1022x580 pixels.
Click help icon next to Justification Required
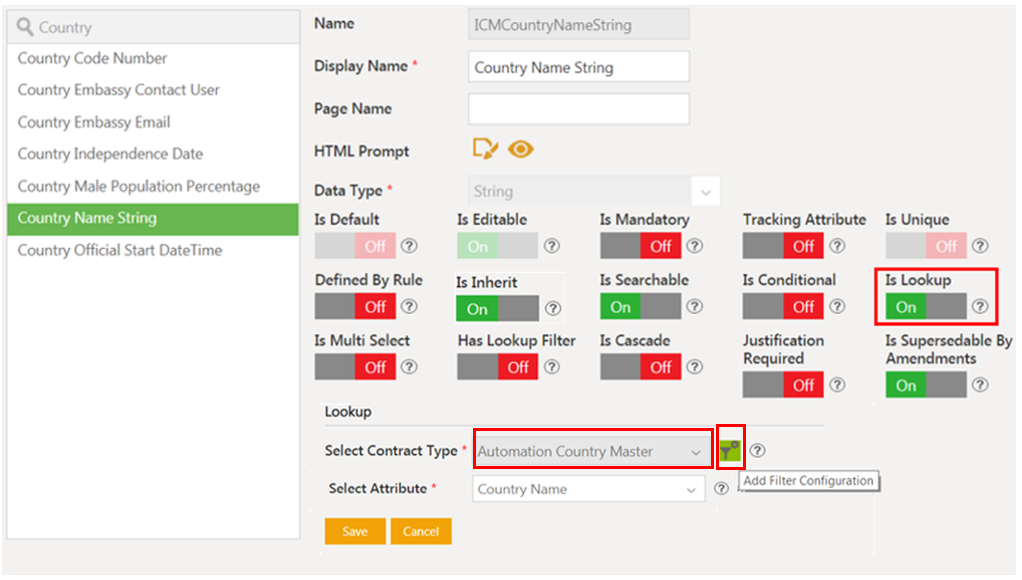click(837, 385)
